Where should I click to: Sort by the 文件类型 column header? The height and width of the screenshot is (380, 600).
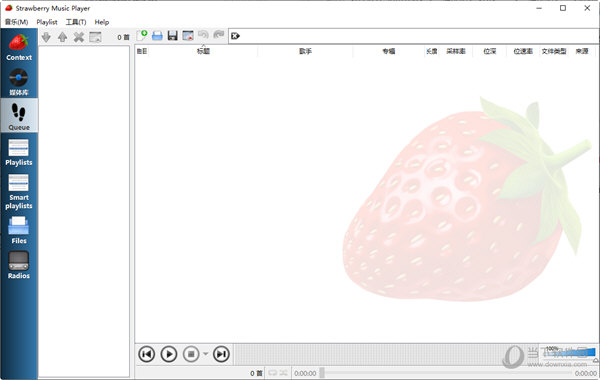pos(554,51)
